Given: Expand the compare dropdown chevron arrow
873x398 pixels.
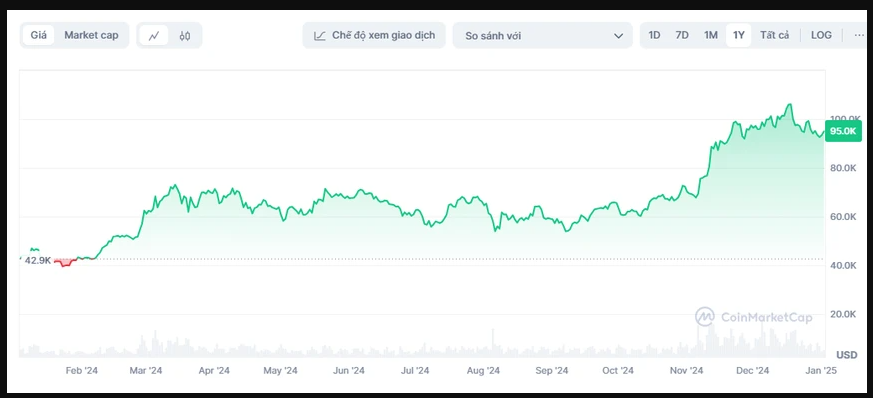Looking at the screenshot, I should tap(618, 36).
